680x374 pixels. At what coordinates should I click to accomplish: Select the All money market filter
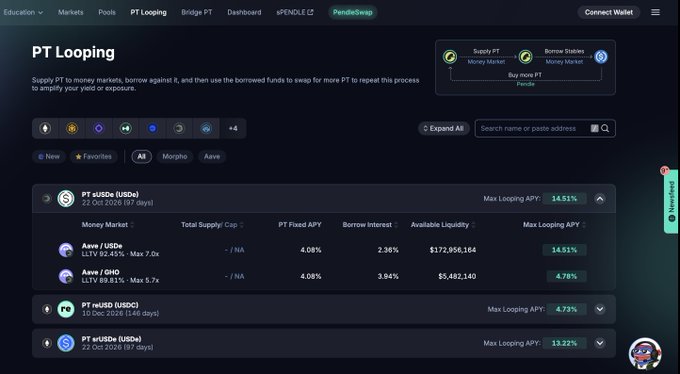coord(141,157)
